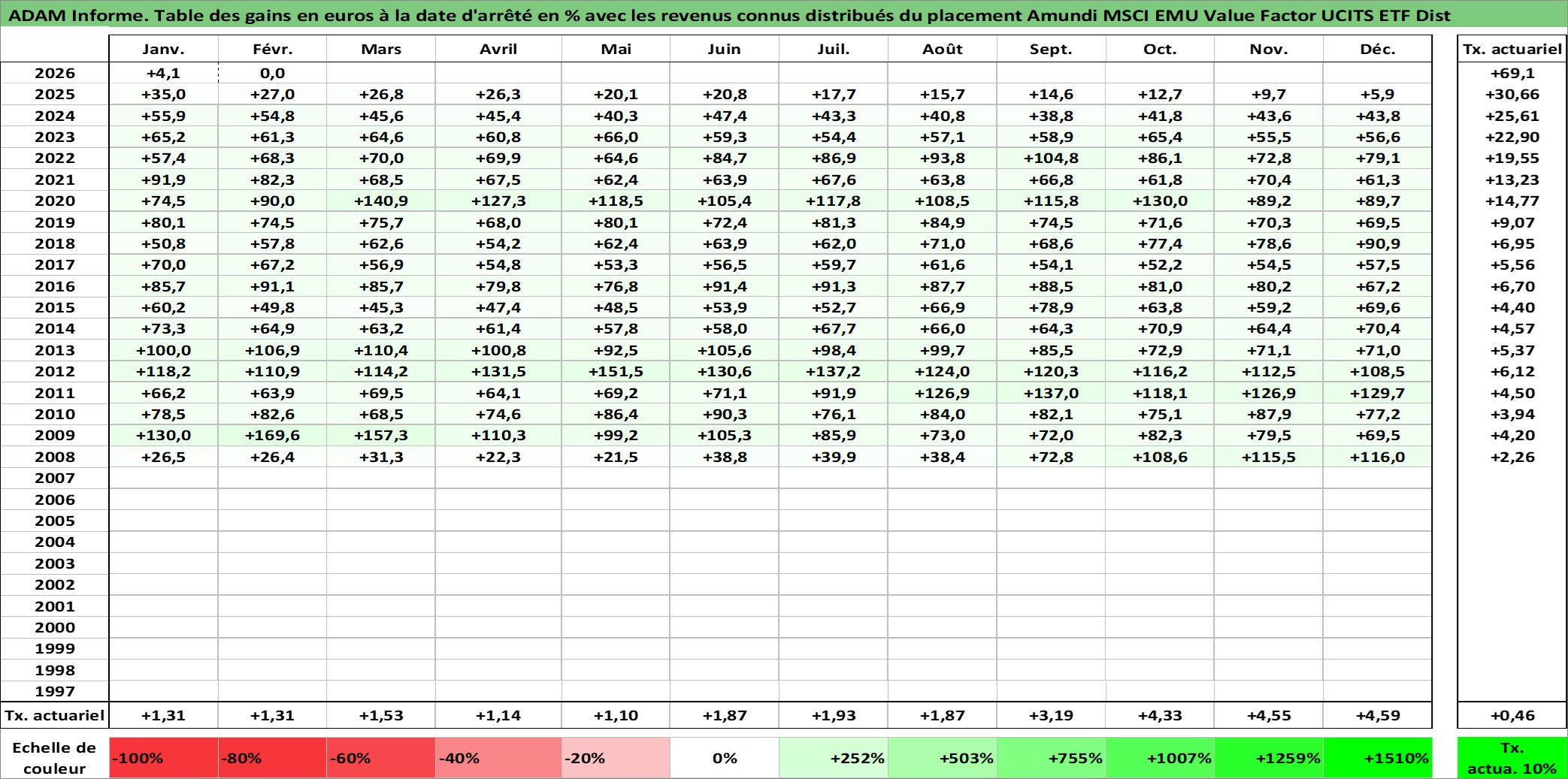Click the +0,46 overall actuarial rate
The image size is (1568, 779).
1512,715
